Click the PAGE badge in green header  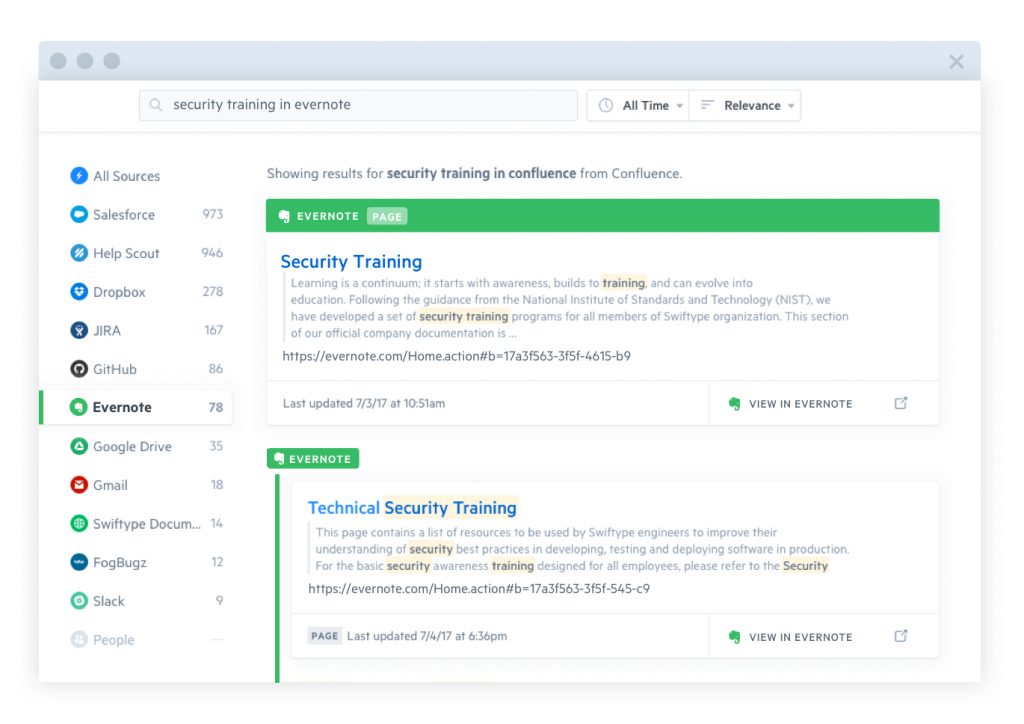(387, 216)
